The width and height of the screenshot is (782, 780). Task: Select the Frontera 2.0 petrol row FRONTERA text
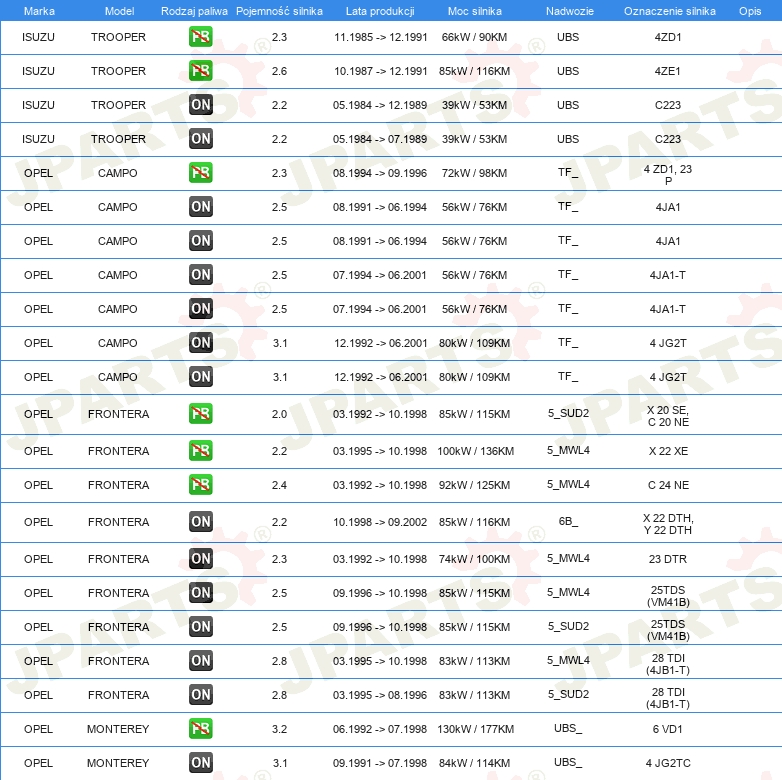[118, 414]
